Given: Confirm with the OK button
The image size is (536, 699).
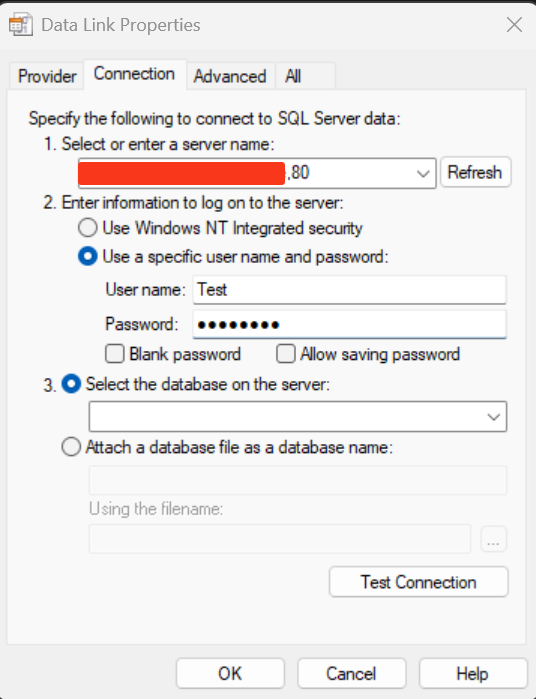Looking at the screenshot, I should click(230, 673).
